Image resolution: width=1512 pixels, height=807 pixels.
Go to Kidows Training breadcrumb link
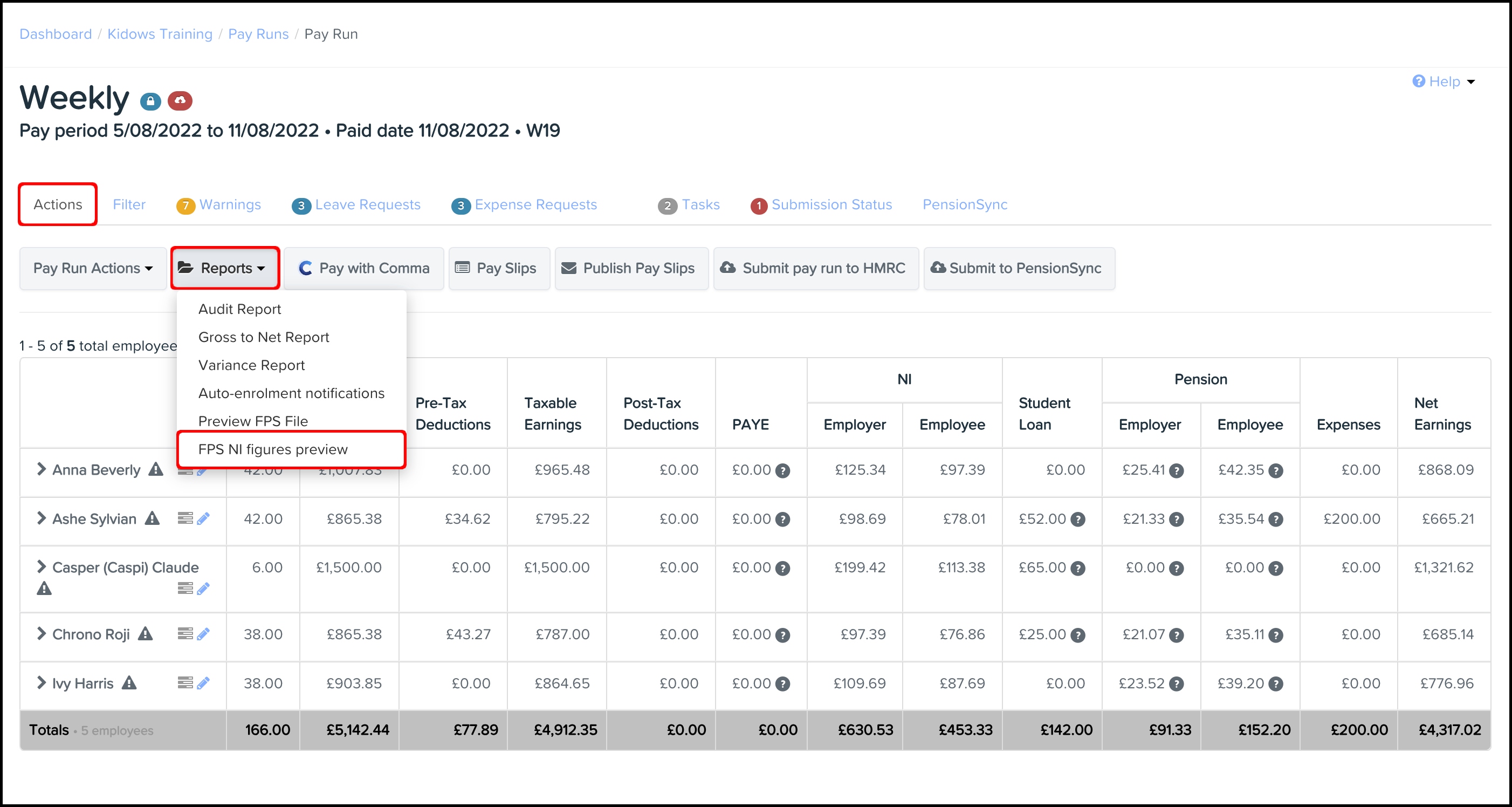coord(160,34)
